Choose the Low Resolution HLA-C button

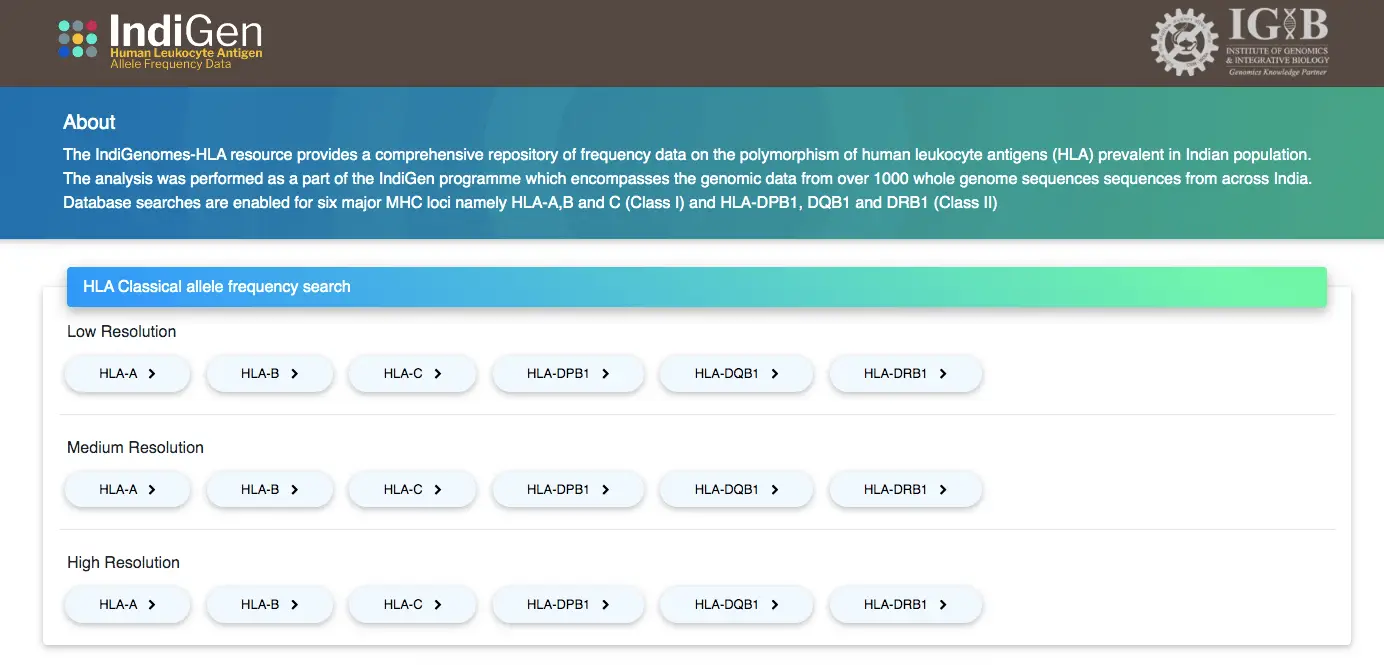pos(412,374)
